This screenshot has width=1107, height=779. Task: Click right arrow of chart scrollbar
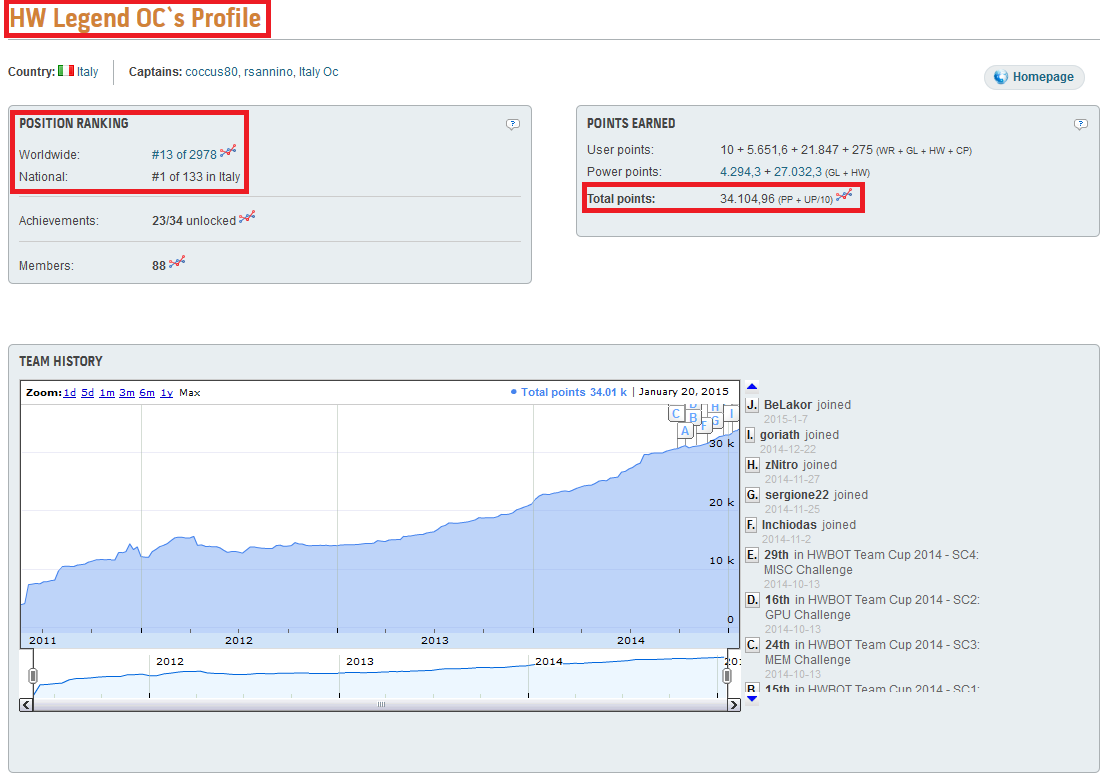pyautogui.click(x=734, y=705)
